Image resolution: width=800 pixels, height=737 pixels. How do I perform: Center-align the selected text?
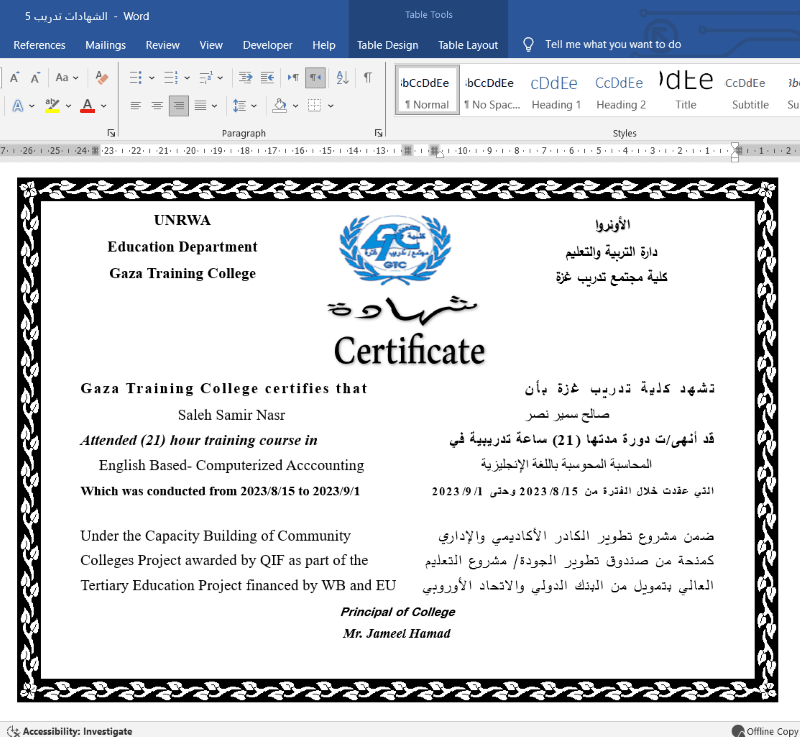[x=157, y=105]
